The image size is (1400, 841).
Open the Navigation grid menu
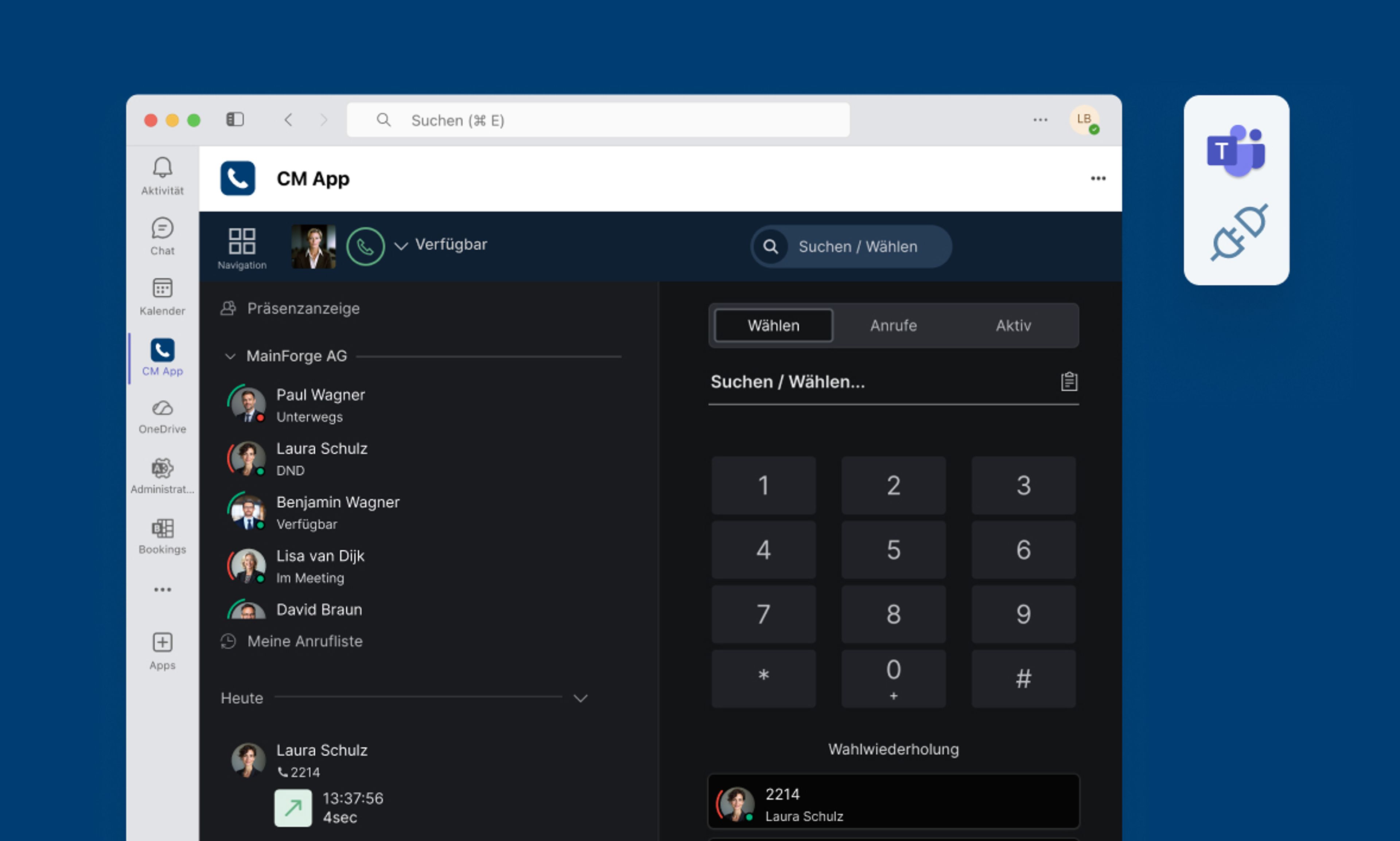[242, 248]
